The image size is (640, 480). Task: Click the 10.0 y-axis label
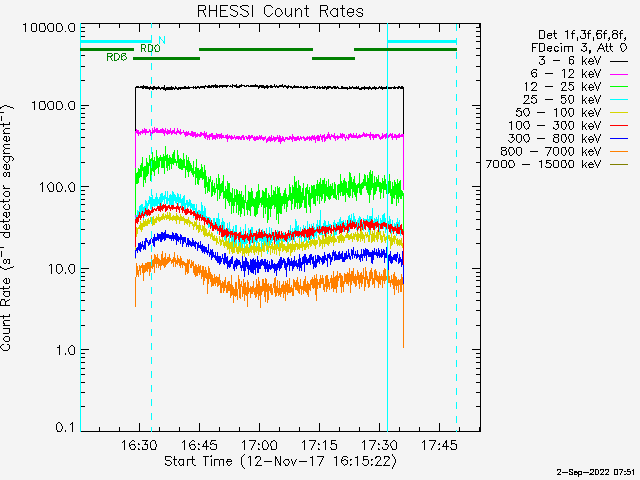(x=62, y=269)
